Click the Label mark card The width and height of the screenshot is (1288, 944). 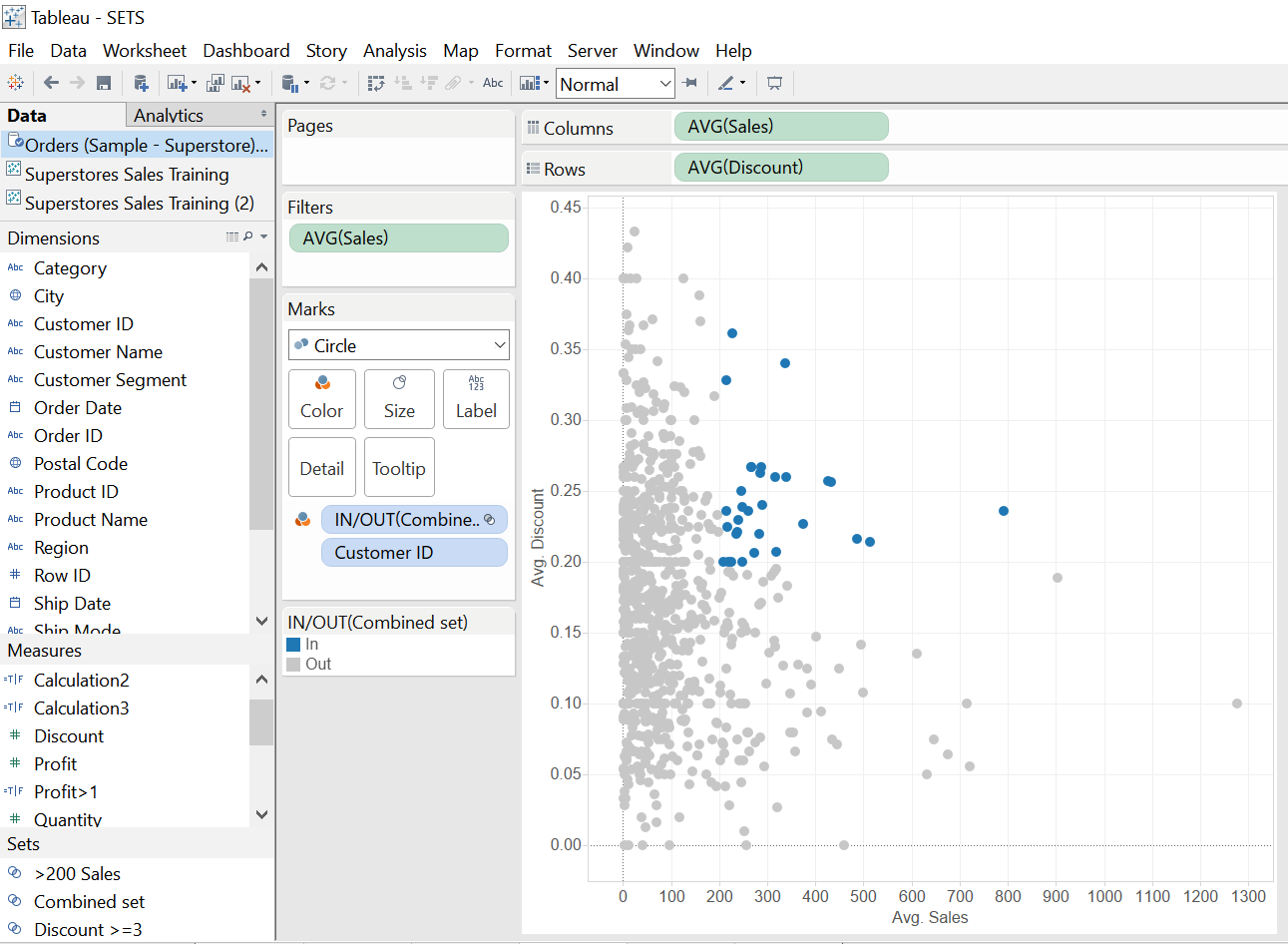point(476,398)
